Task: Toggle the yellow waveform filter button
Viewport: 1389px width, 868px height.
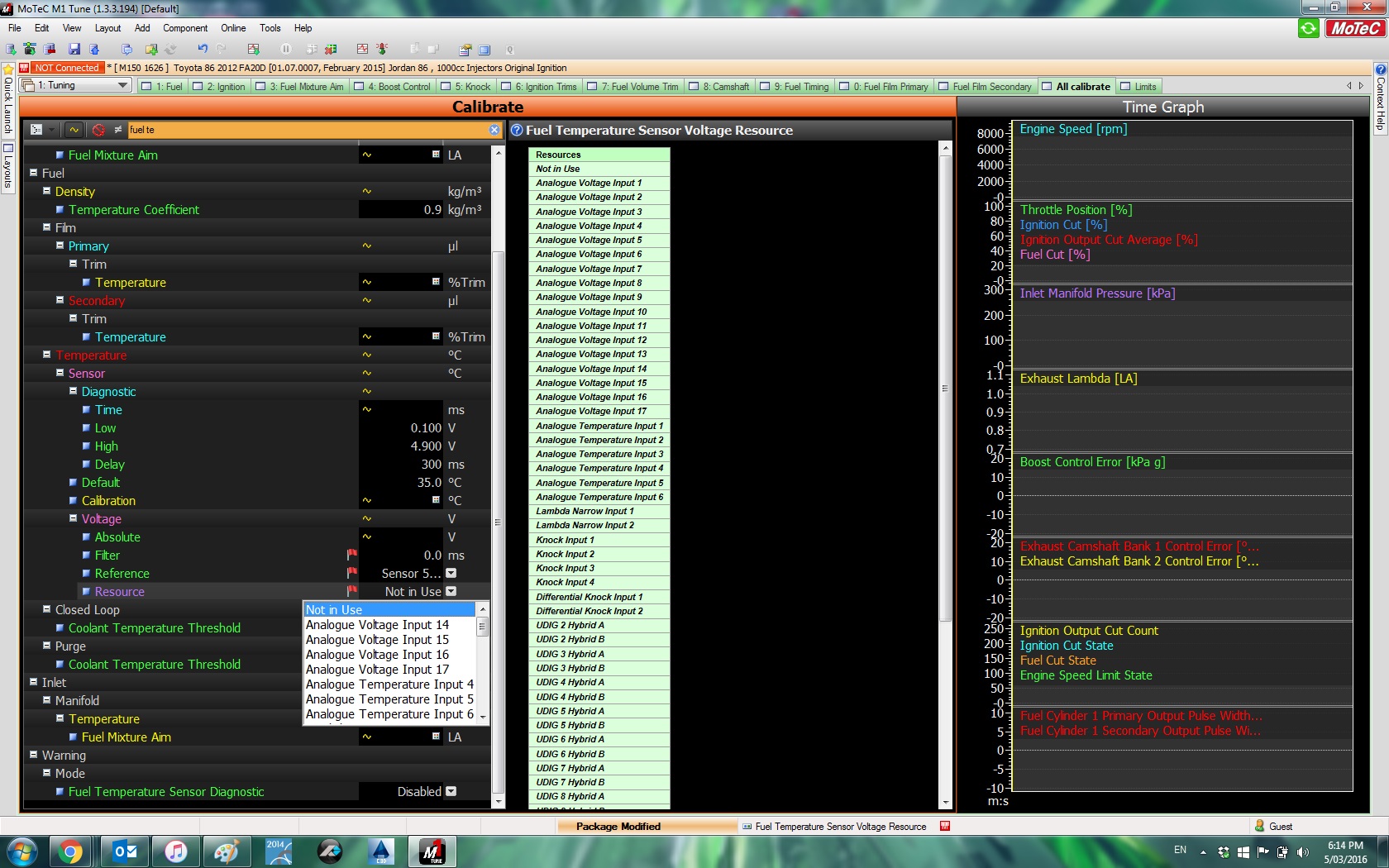Action: pyautogui.click(x=74, y=130)
